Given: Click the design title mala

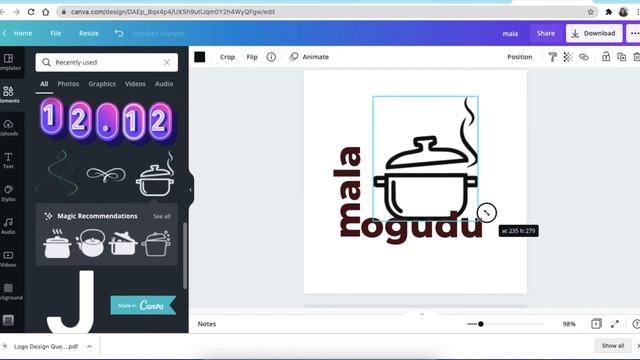Looking at the screenshot, I should click(x=510, y=33).
